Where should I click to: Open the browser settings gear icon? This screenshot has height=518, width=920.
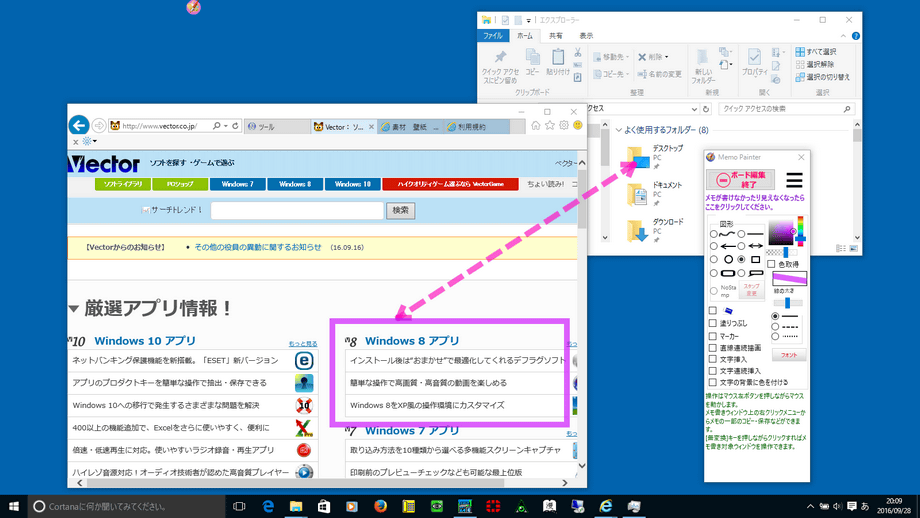tap(564, 126)
